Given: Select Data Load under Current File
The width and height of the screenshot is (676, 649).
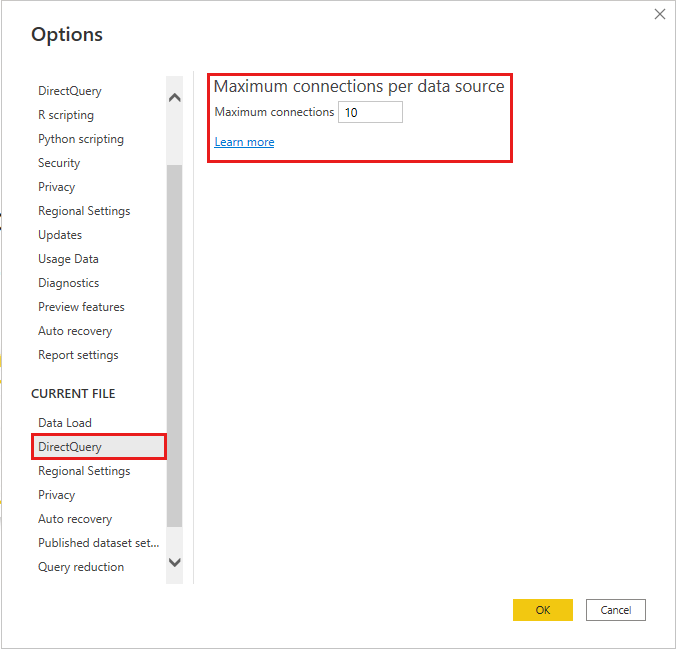Looking at the screenshot, I should [x=65, y=423].
